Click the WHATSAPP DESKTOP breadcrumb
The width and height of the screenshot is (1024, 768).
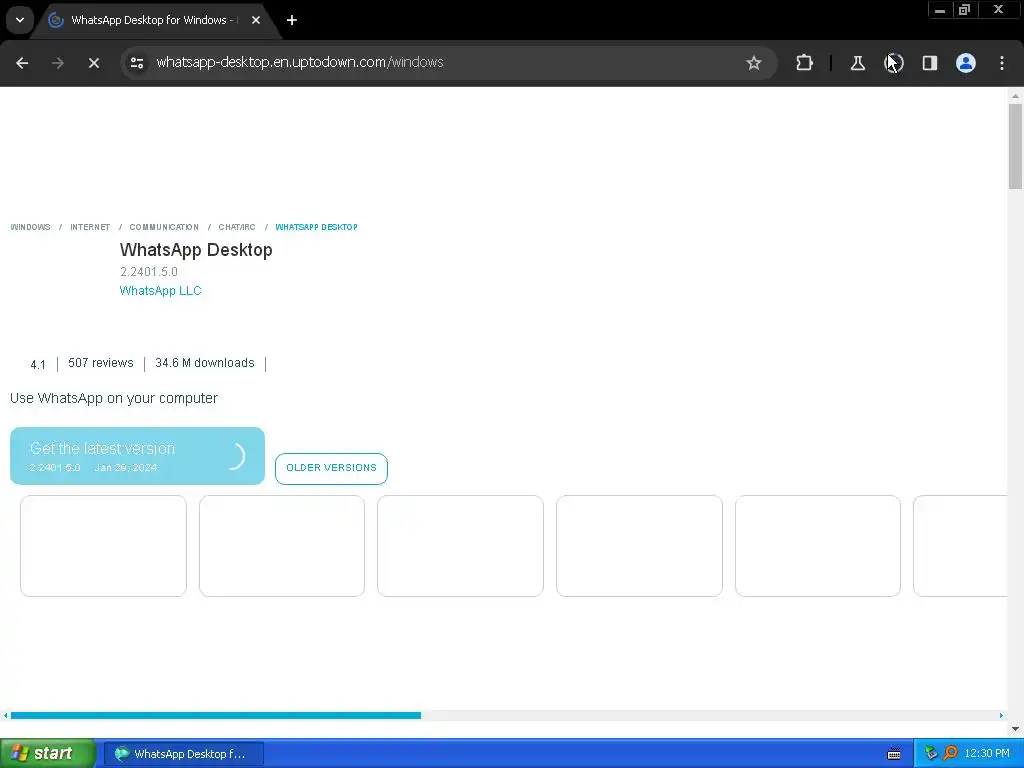coord(316,227)
